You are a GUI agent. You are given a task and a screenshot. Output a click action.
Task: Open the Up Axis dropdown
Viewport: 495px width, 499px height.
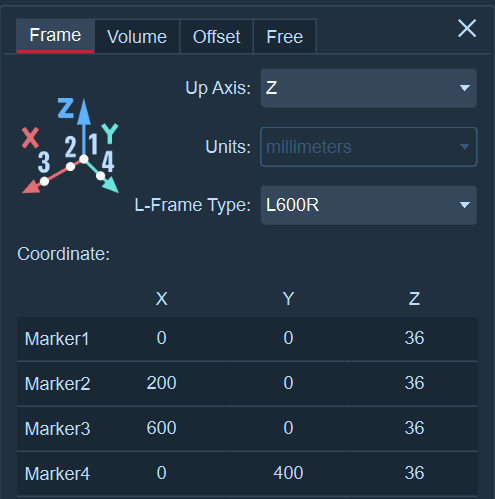point(368,88)
